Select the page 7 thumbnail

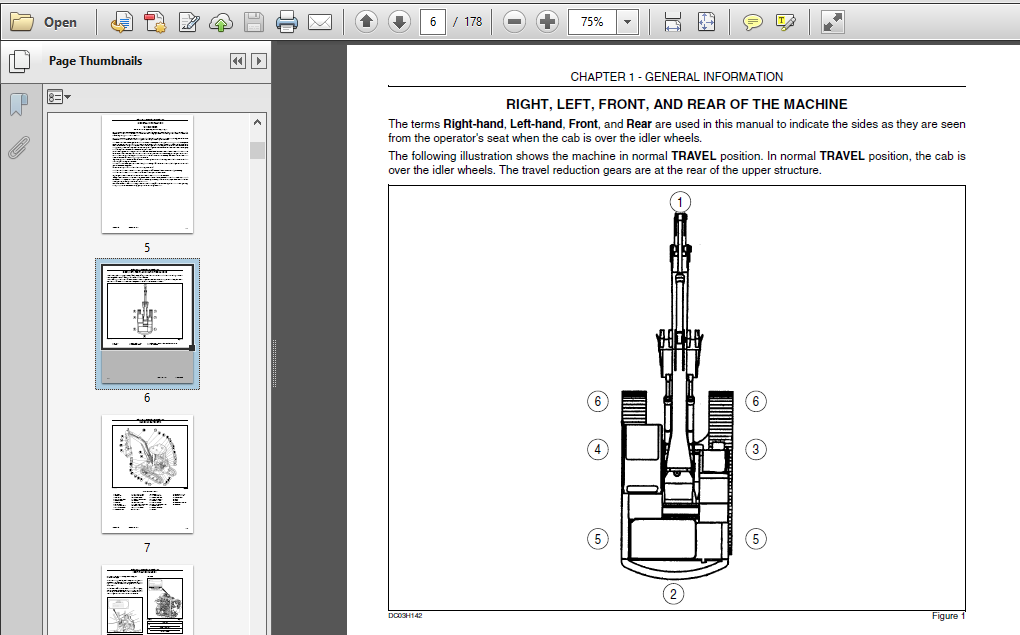pyautogui.click(x=147, y=474)
